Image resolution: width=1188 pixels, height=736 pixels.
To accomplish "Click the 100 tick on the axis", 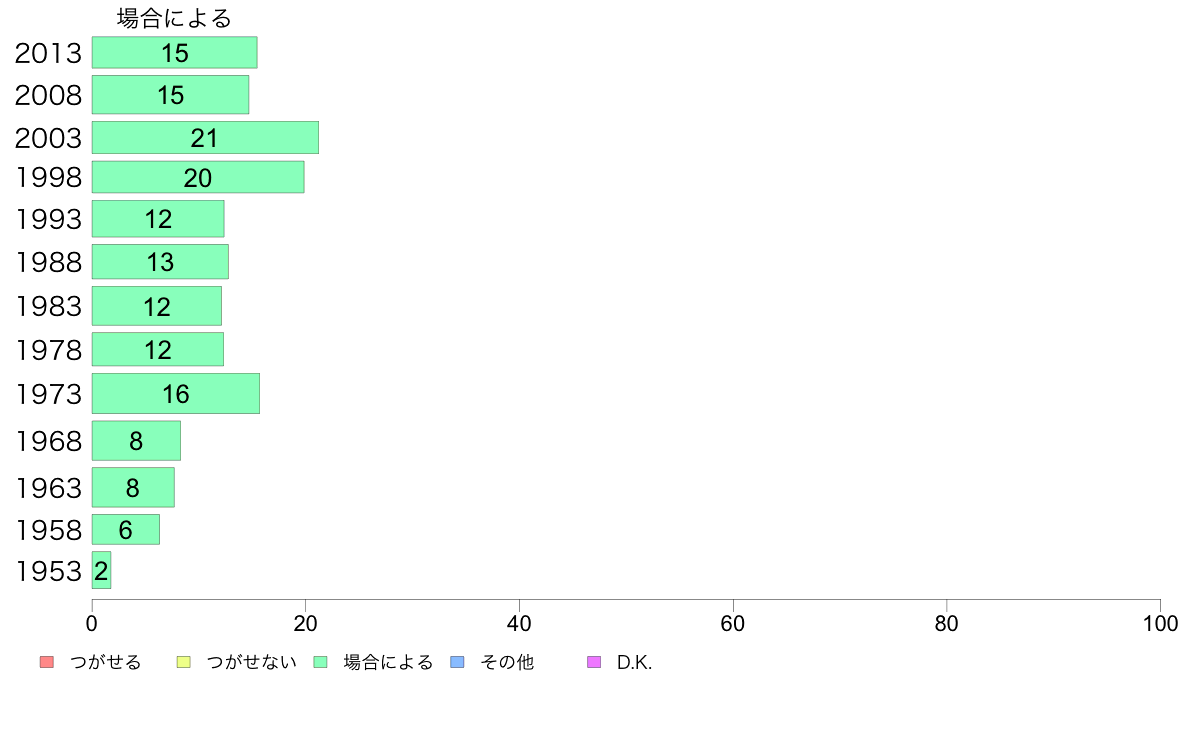I will tap(1160, 624).
